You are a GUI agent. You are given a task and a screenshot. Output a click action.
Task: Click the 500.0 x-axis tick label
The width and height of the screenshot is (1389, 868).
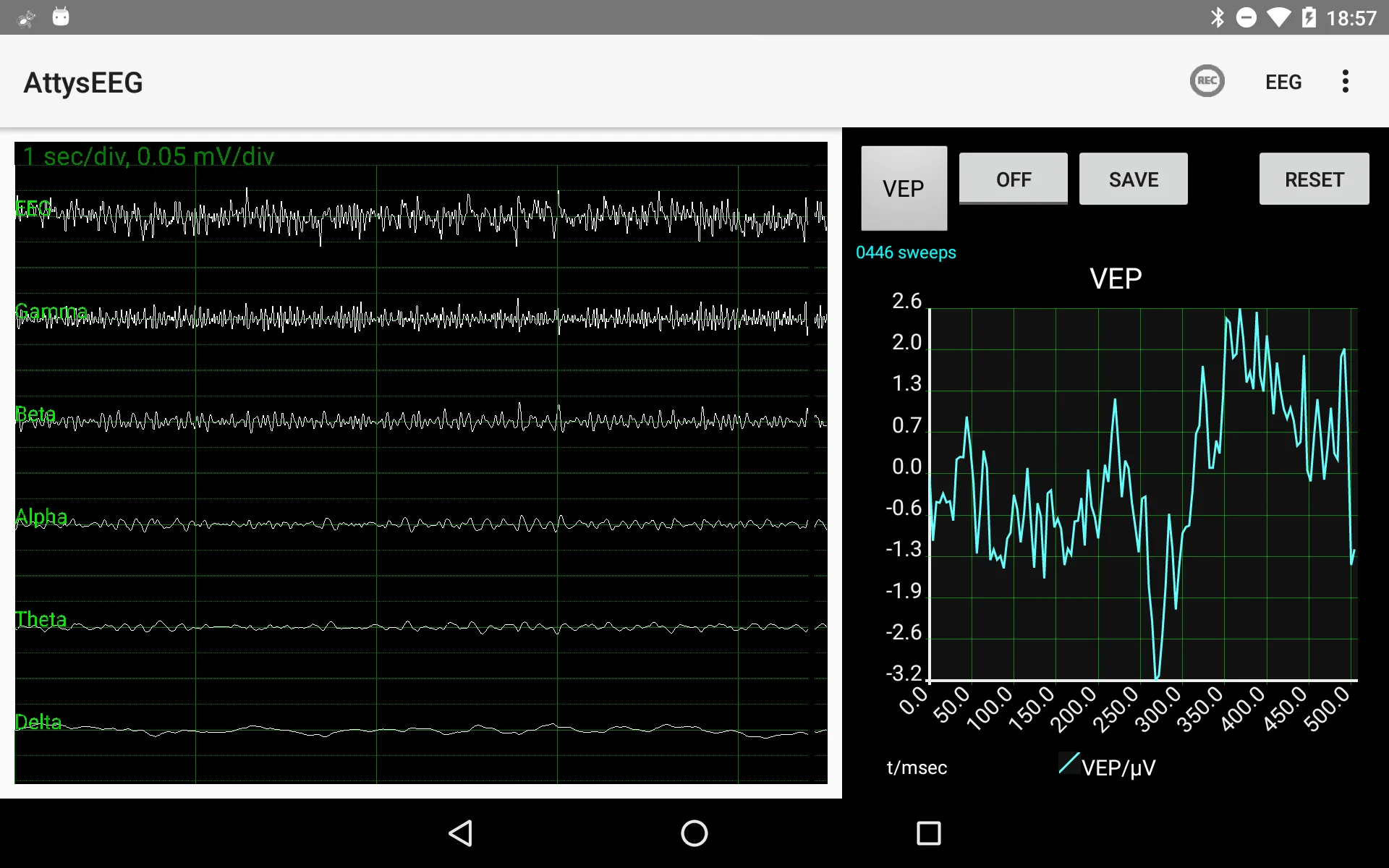point(1327,709)
